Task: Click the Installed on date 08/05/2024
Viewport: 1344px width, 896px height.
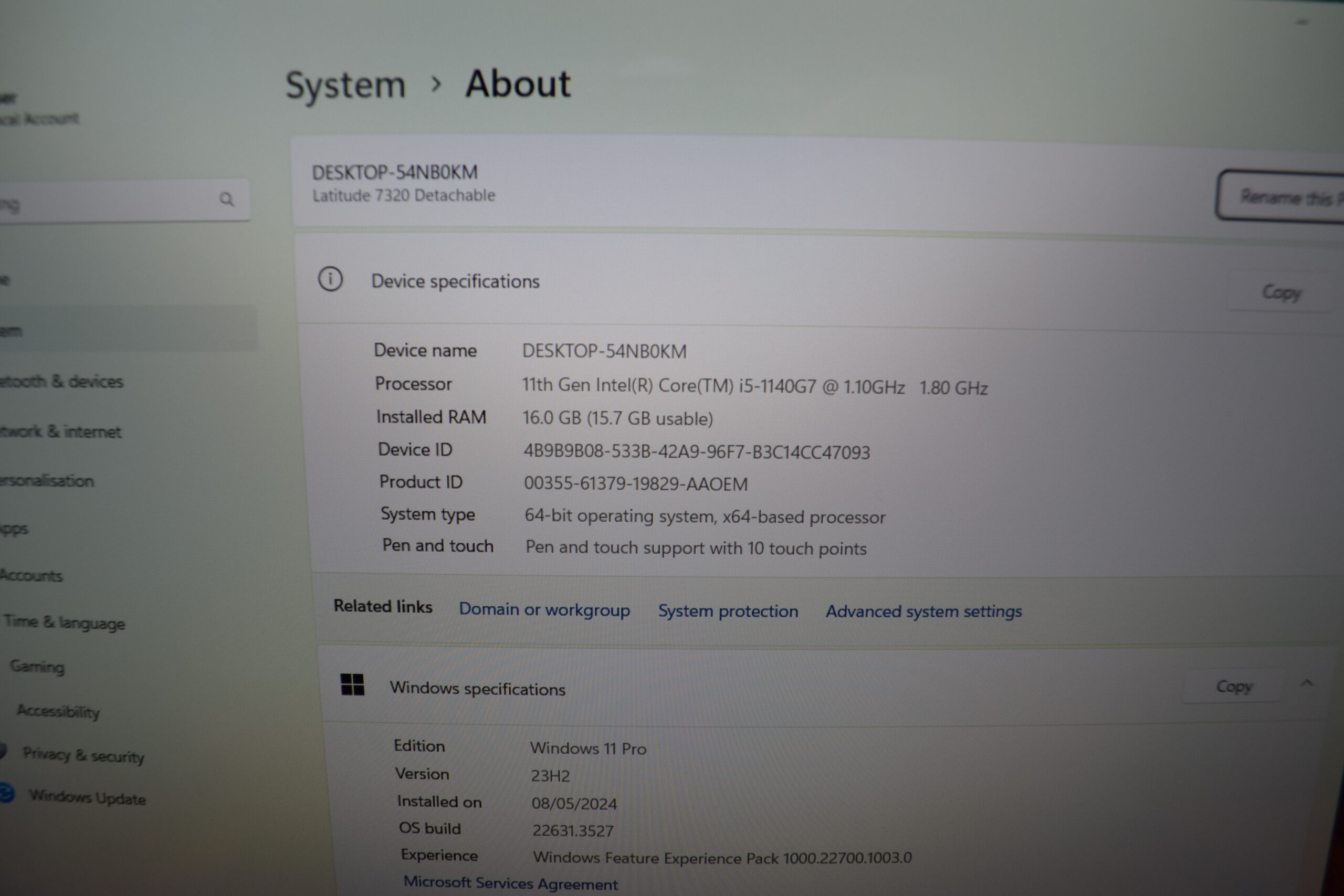Action: pyautogui.click(x=574, y=804)
